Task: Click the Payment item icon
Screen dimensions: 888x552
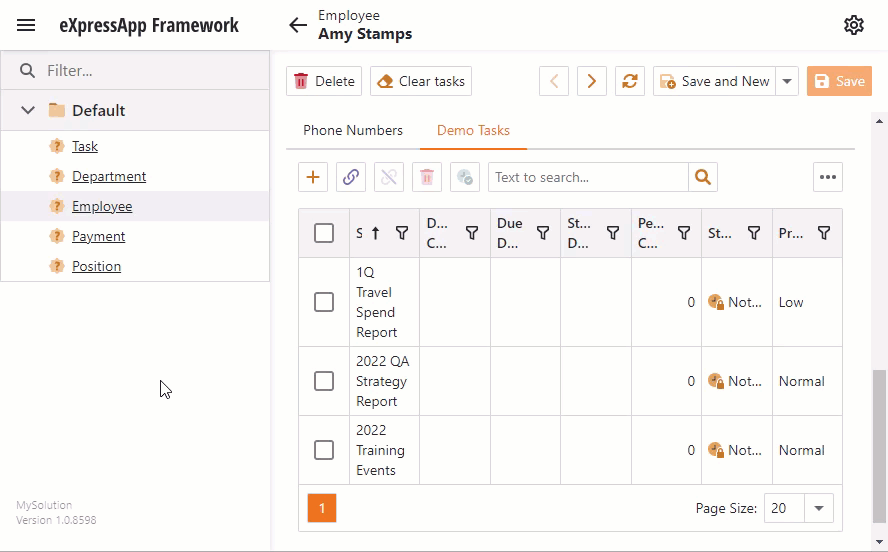Action: coord(57,236)
